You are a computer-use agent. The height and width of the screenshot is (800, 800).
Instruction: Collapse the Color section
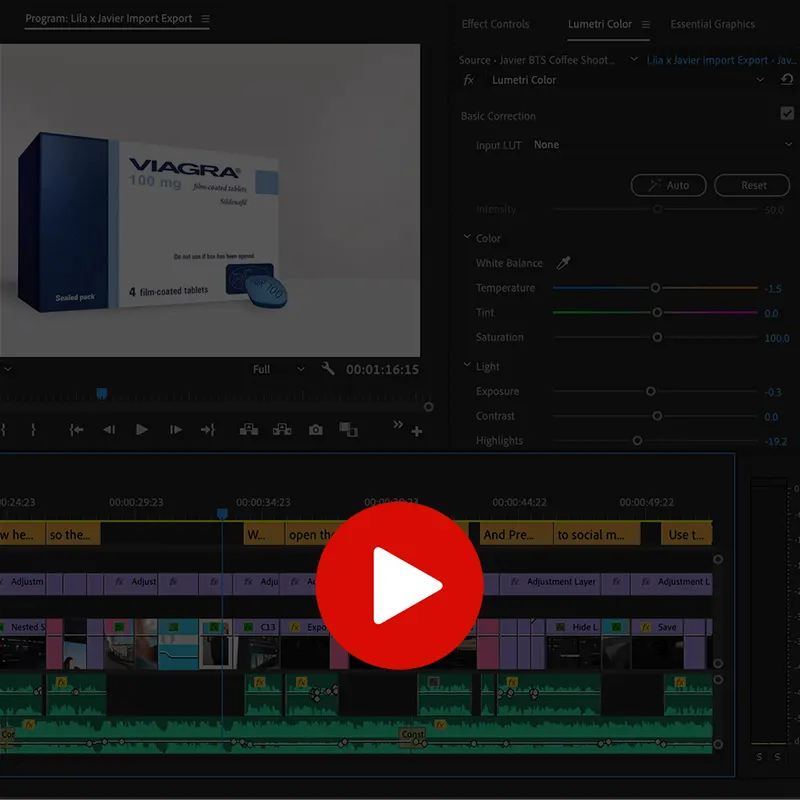coord(467,237)
